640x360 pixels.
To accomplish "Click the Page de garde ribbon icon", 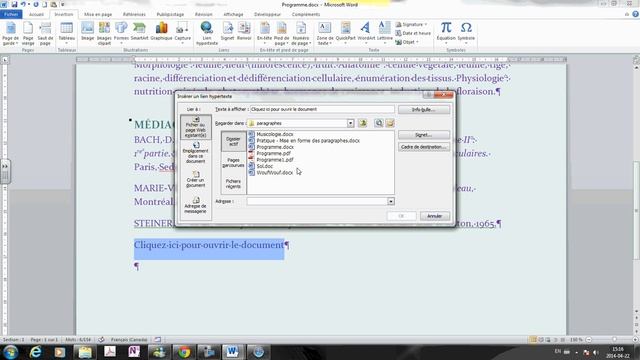I will [10, 33].
